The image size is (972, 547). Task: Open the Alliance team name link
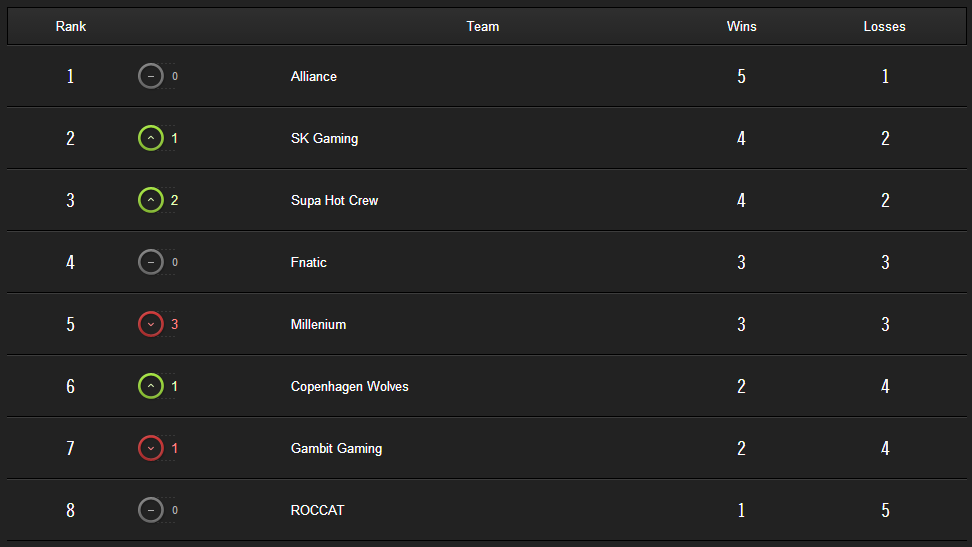(x=314, y=76)
